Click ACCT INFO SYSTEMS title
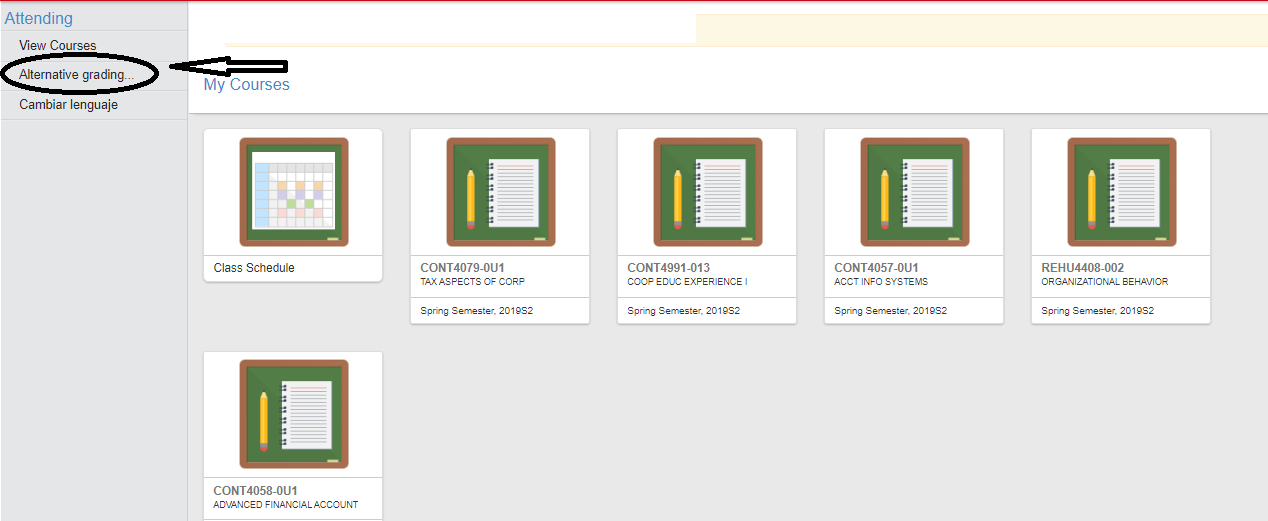1268x521 pixels. click(881, 282)
